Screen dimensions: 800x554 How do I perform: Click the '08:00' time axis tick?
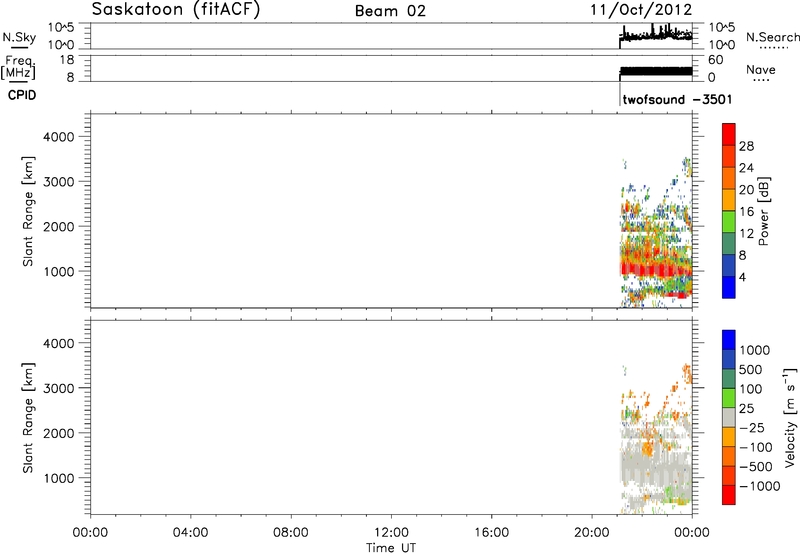point(291,533)
